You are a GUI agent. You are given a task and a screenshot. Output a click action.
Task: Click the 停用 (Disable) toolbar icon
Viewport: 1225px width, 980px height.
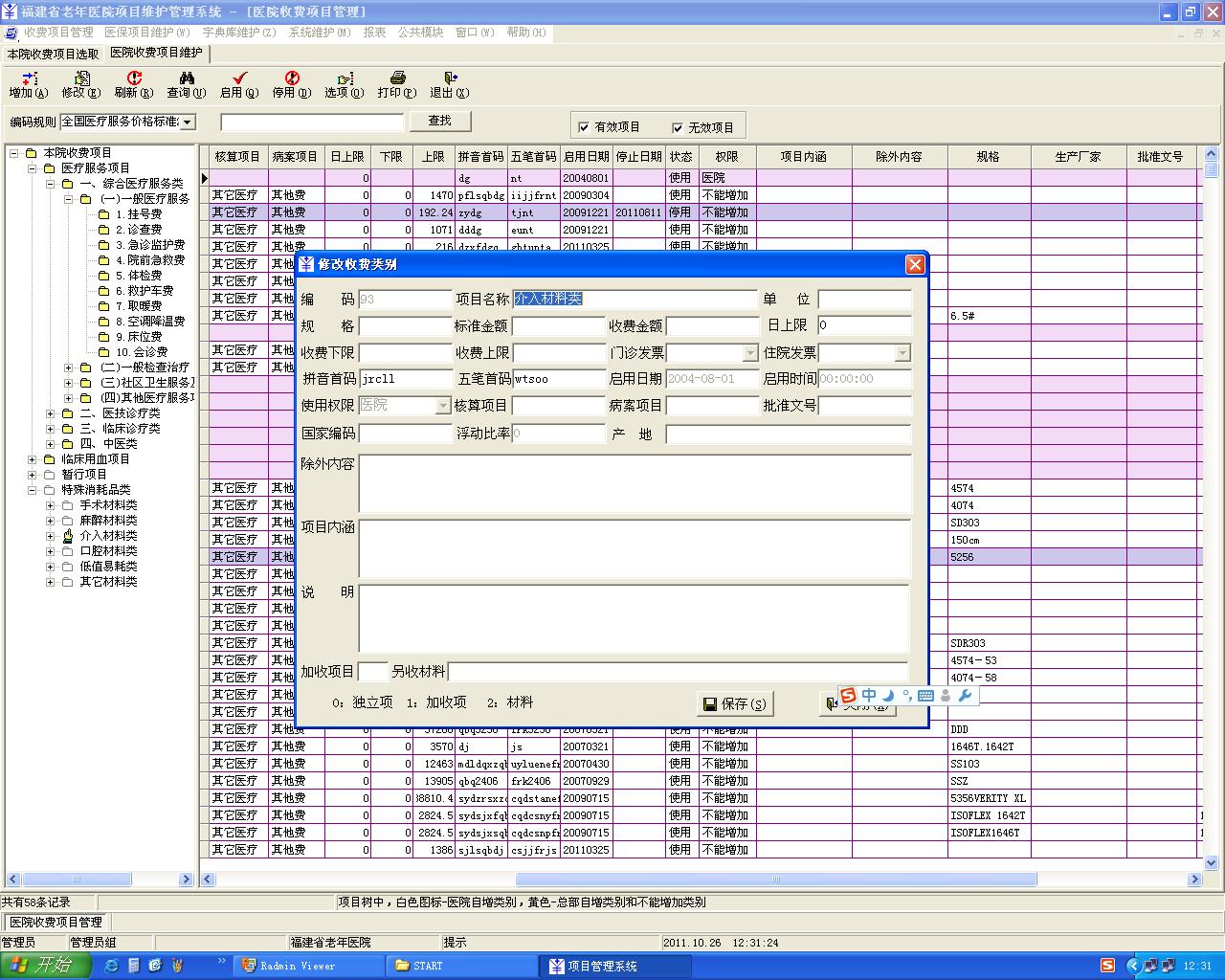pos(292,79)
